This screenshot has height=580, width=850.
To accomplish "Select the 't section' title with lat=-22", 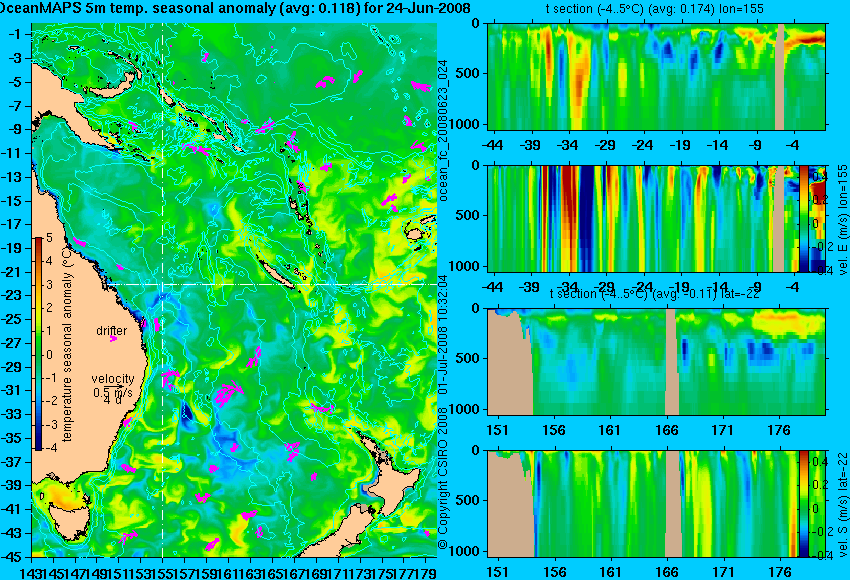I will tap(654, 293).
